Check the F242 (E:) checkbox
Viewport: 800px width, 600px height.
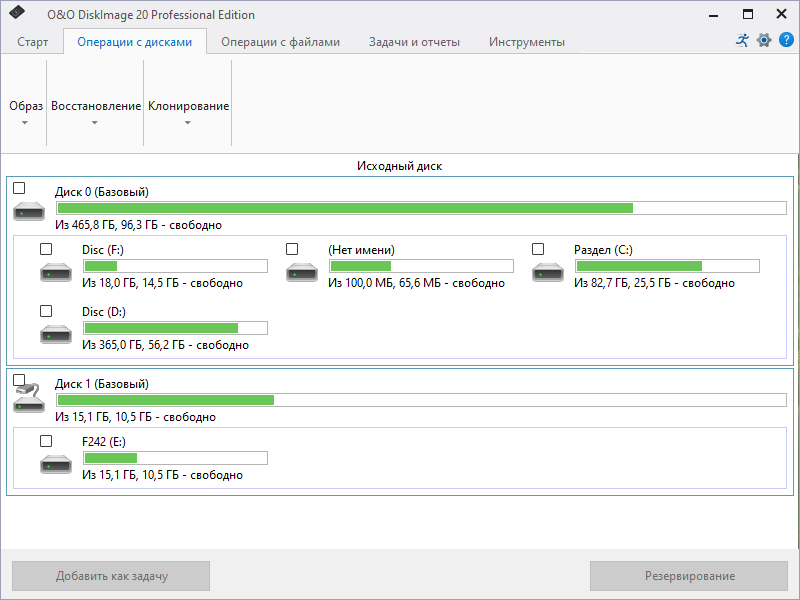coord(46,441)
